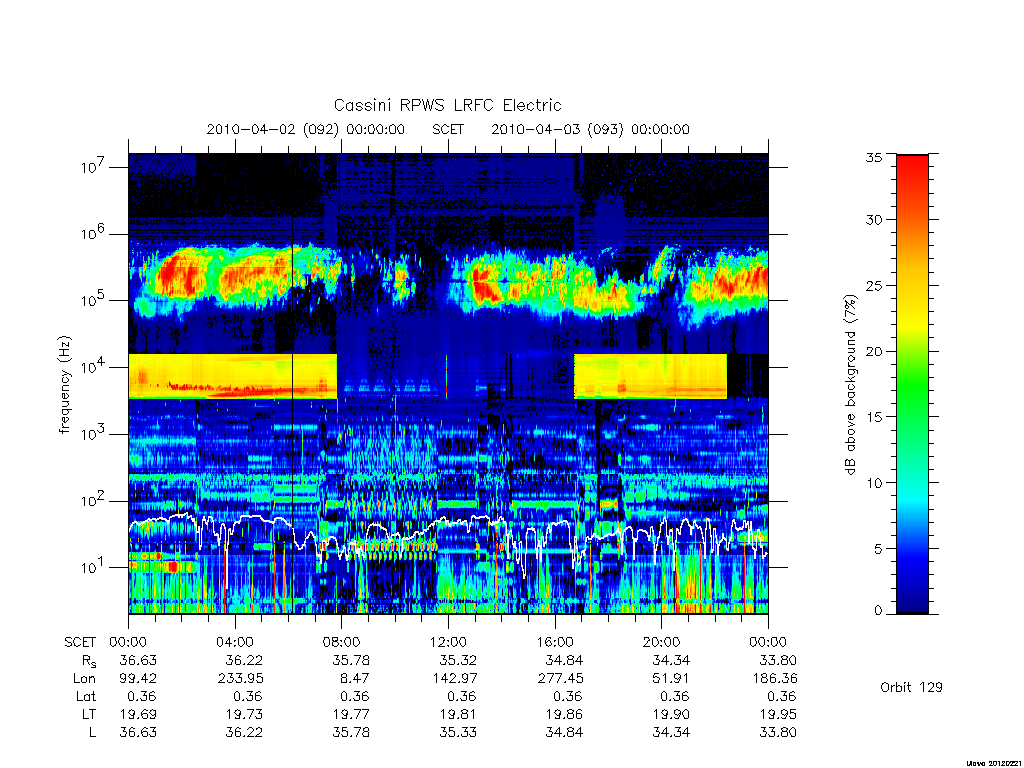Image resolution: width=1024 pixels, height=768 pixels.
Task: Click the LT value 19.86
Action: [x=564, y=714]
